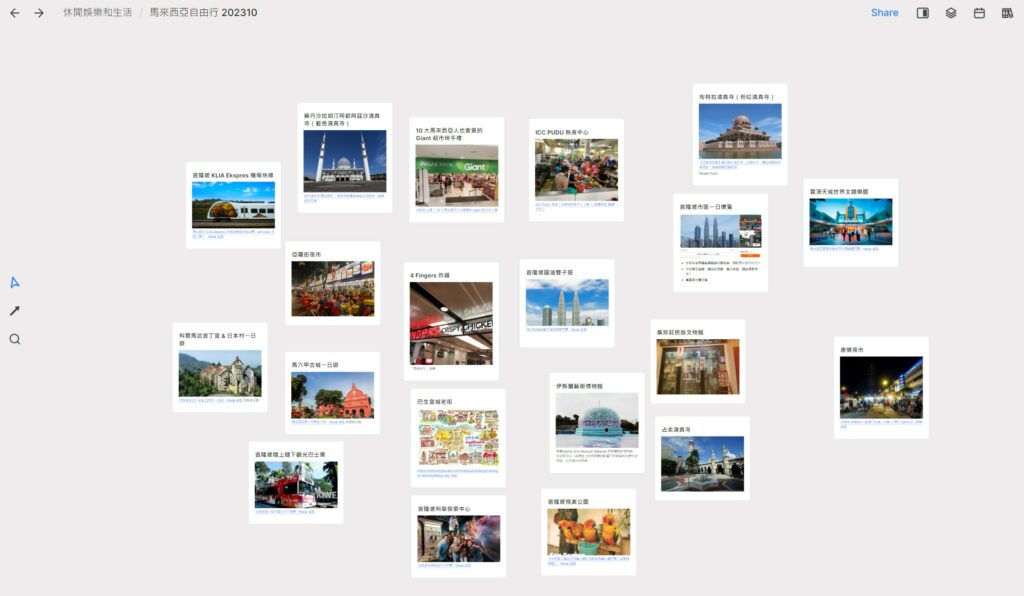Select the pointer selection tool
Image resolution: width=1024 pixels, height=596 pixels.
pyautogui.click(x=15, y=282)
